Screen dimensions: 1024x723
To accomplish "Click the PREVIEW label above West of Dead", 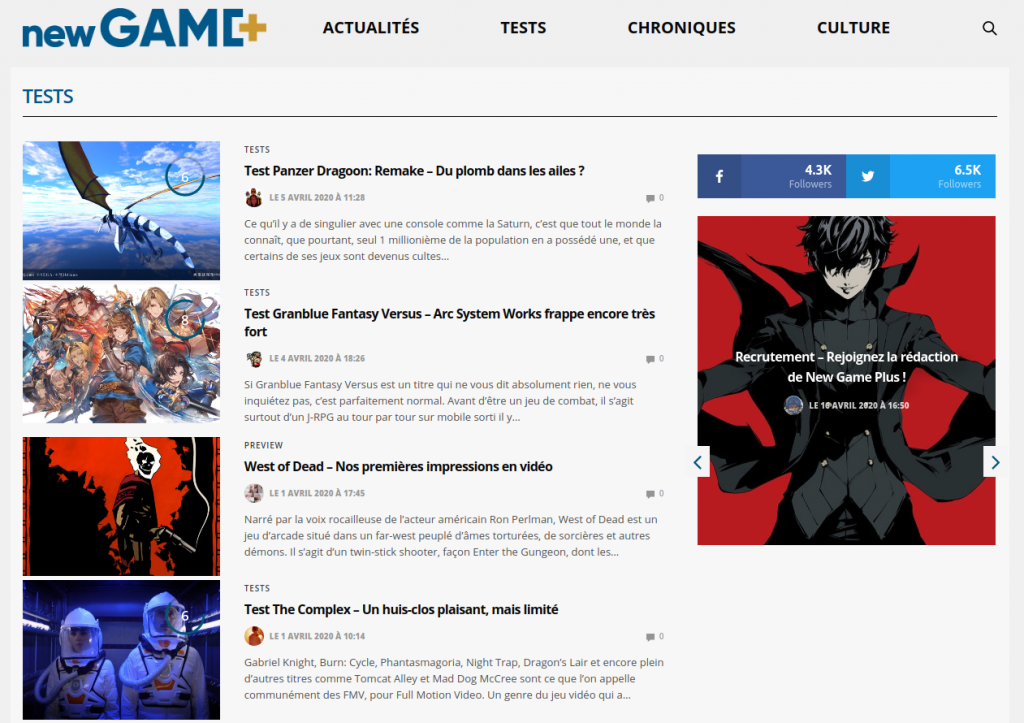I will point(263,445).
